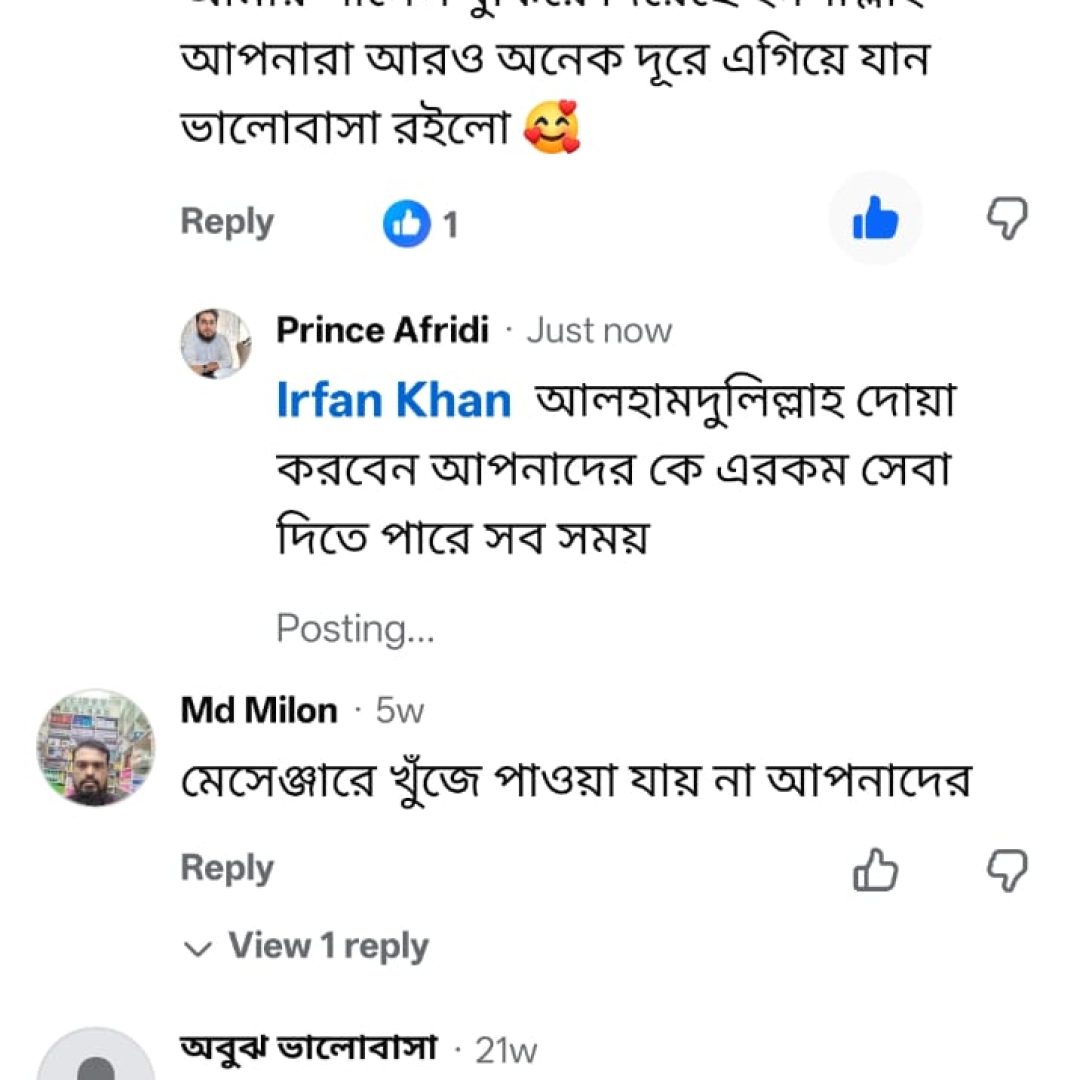Open the blue like reaction count
This screenshot has width=1080, height=1080.
[420, 224]
